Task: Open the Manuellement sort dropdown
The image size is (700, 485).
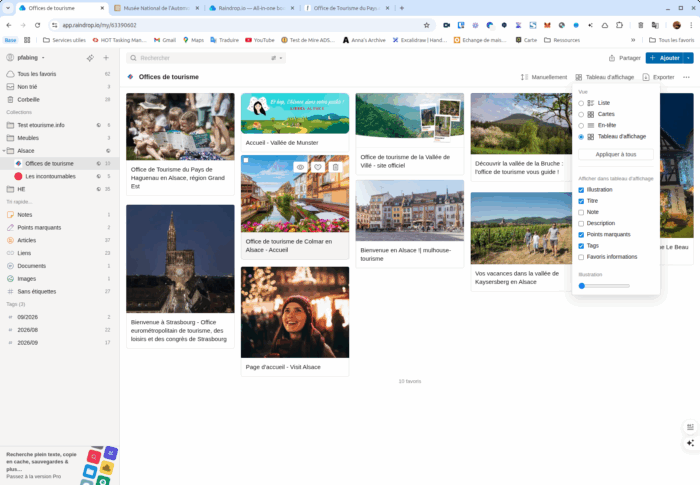Action: pyautogui.click(x=544, y=77)
